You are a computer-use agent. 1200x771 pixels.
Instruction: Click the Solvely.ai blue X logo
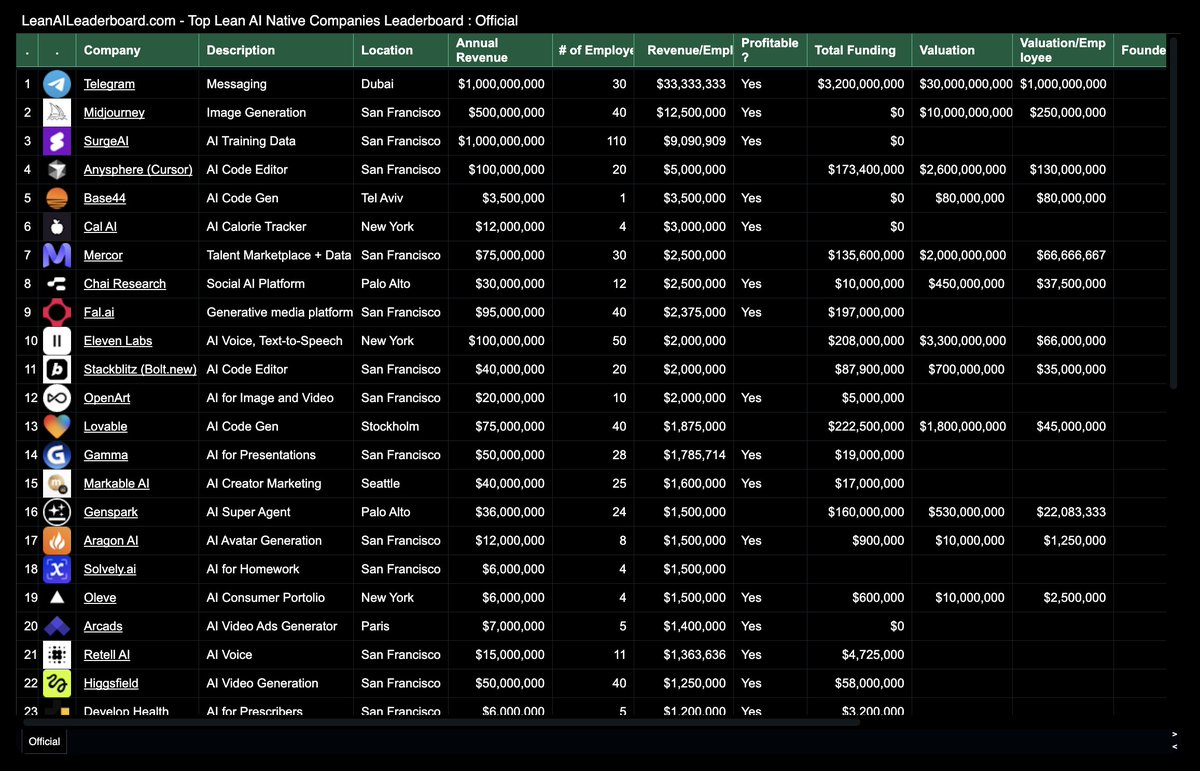coord(57,569)
